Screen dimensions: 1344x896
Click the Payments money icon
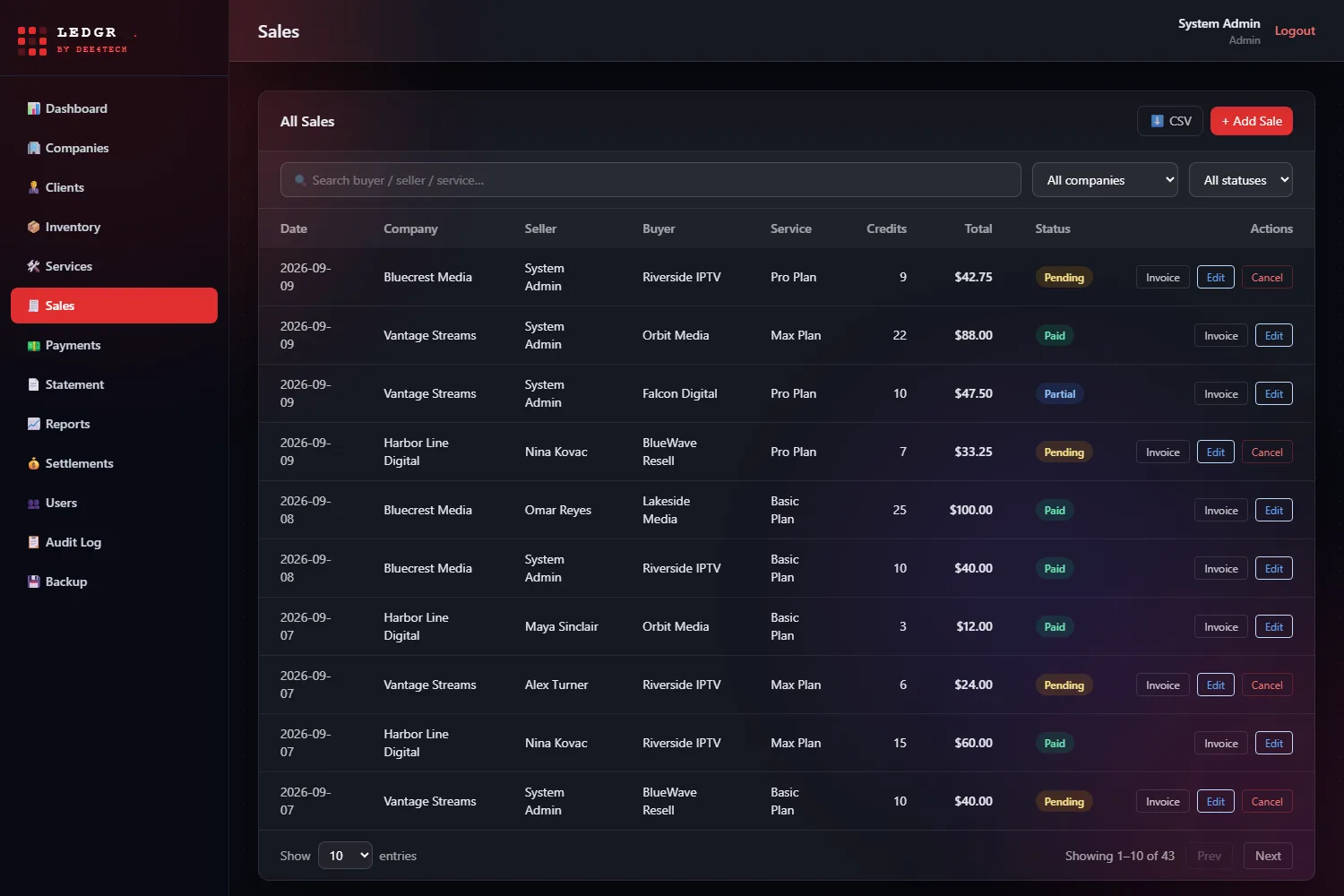(34, 345)
